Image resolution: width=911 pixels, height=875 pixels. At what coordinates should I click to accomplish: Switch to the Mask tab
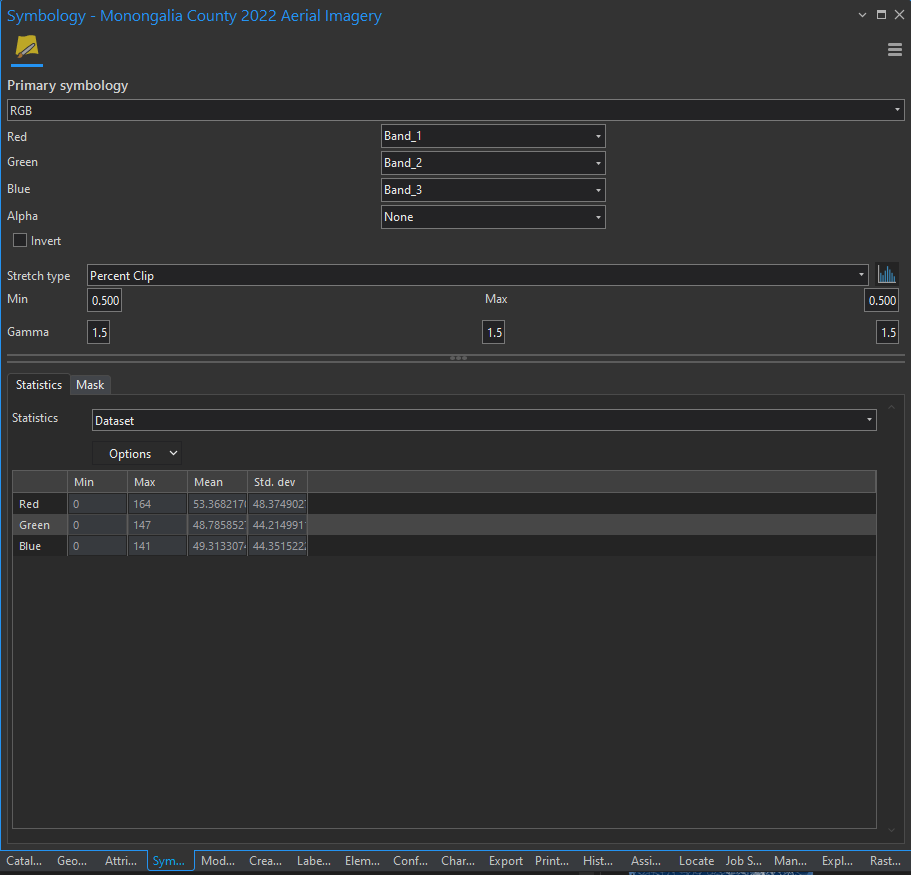click(x=90, y=385)
